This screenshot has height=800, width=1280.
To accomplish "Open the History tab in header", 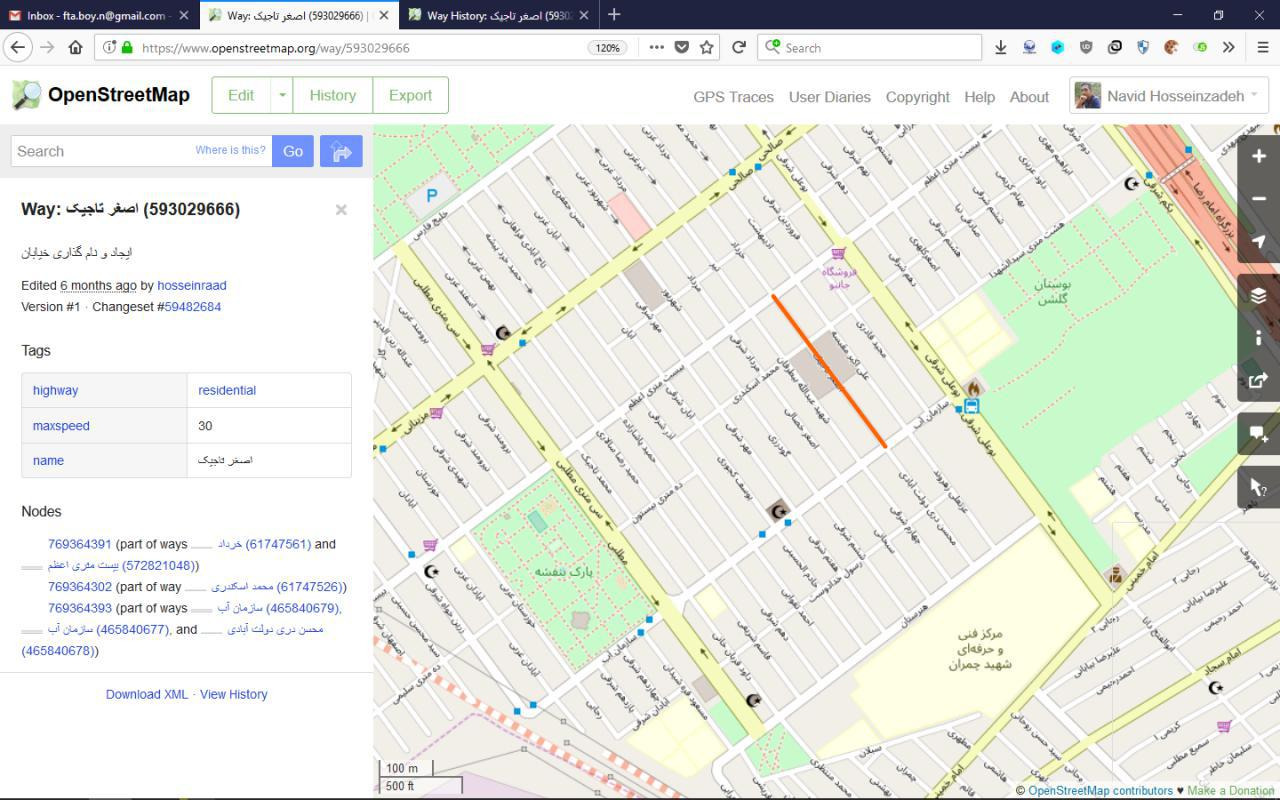I will 333,95.
